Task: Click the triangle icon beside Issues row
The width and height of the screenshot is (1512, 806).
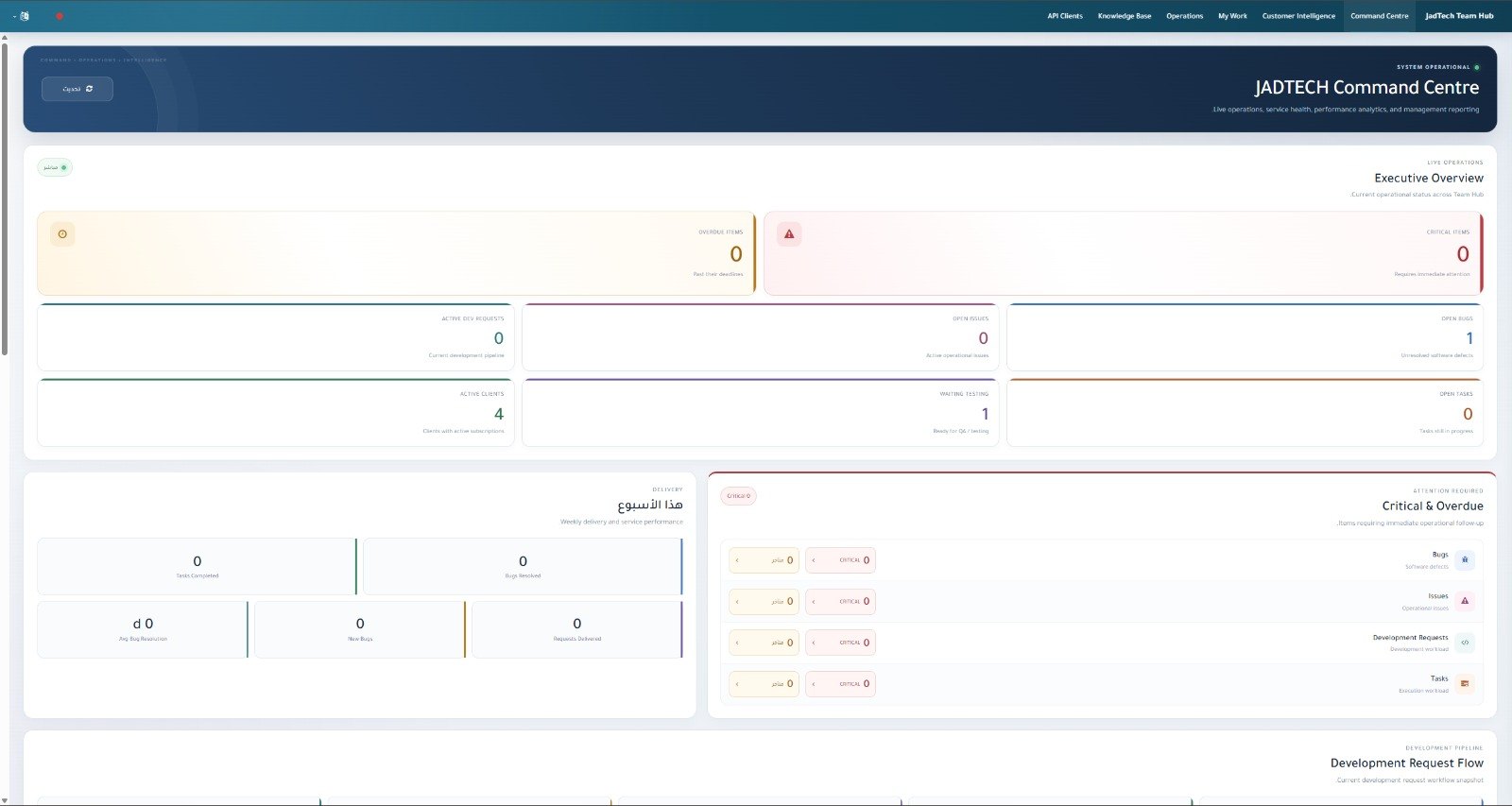Action: (1465, 601)
